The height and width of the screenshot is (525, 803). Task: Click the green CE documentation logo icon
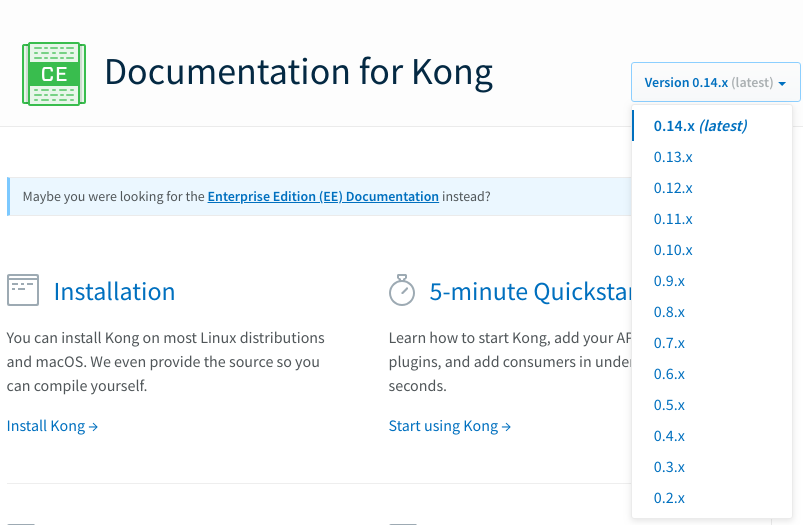pos(54,74)
